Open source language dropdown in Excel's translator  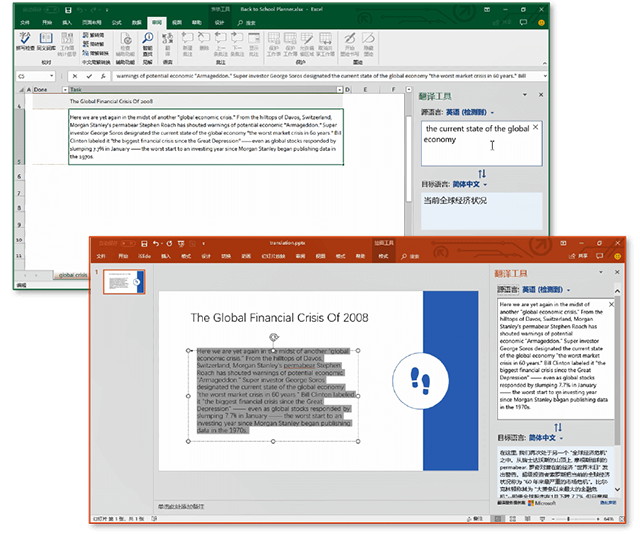[x=492, y=113]
